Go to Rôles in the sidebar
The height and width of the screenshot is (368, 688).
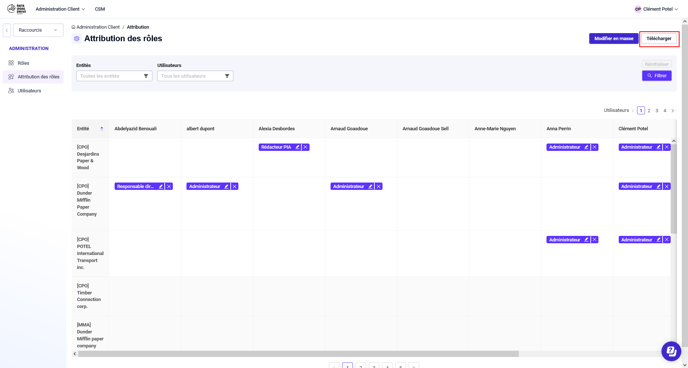tap(23, 63)
